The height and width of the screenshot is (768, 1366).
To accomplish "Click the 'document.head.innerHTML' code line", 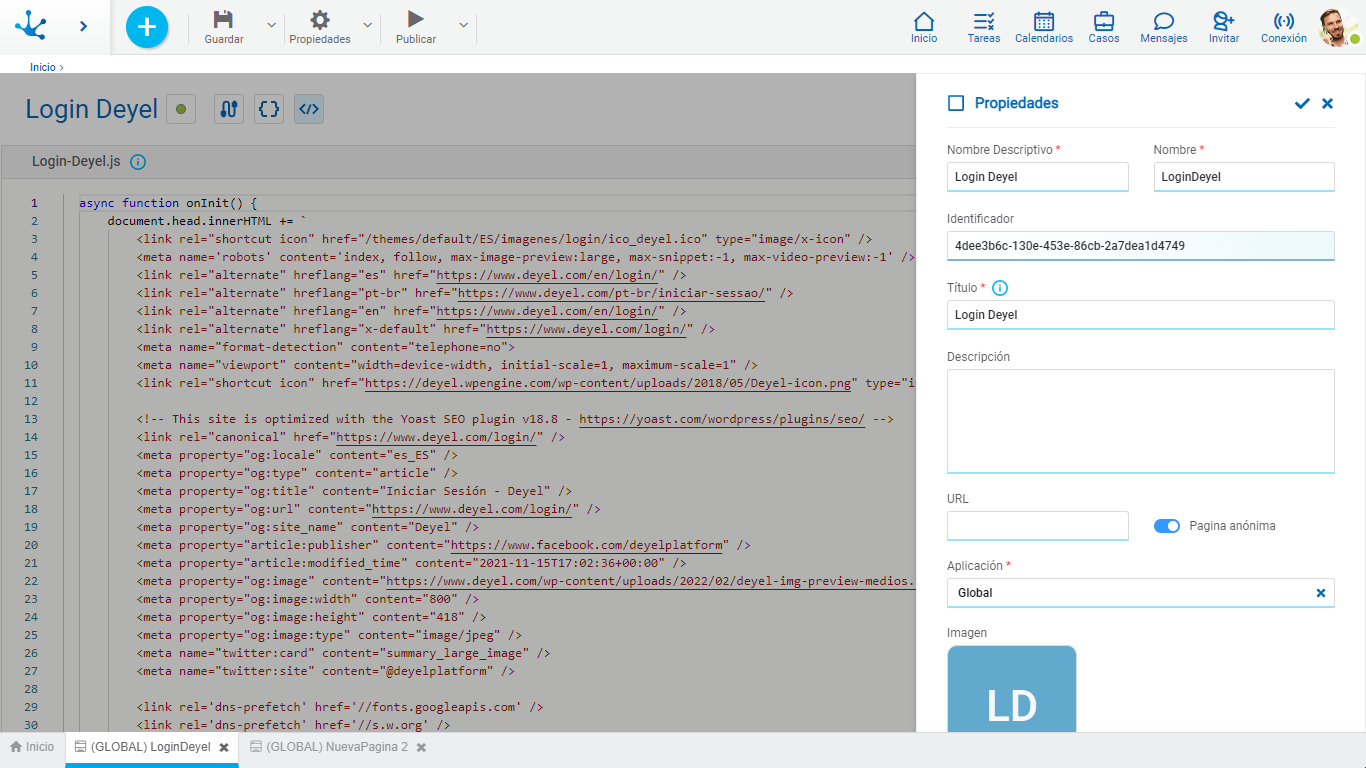I will (x=207, y=221).
